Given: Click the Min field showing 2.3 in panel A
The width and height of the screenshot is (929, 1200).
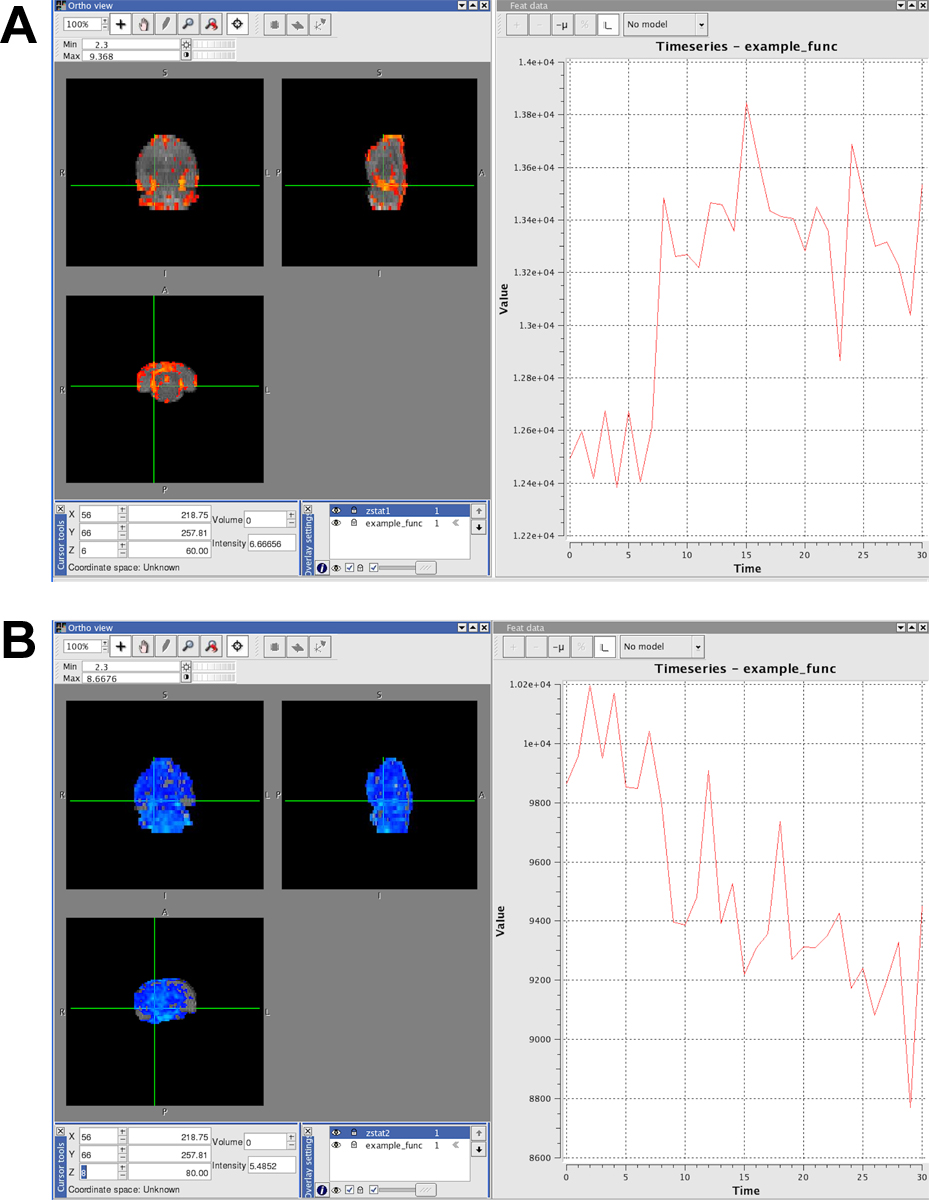Looking at the screenshot, I should tap(130, 45).
